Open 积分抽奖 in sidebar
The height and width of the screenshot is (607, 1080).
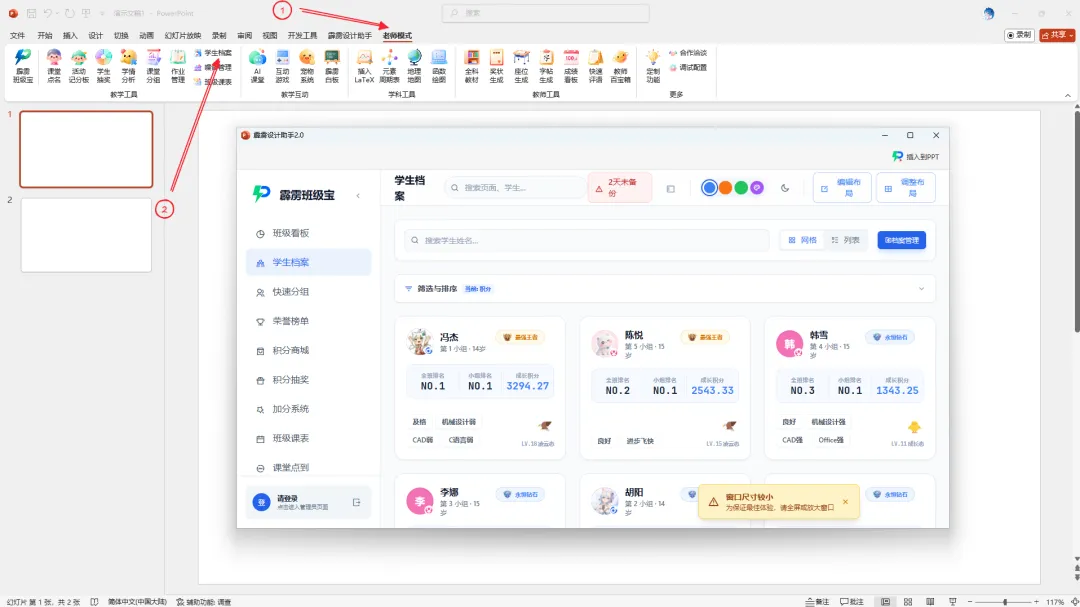309,380
